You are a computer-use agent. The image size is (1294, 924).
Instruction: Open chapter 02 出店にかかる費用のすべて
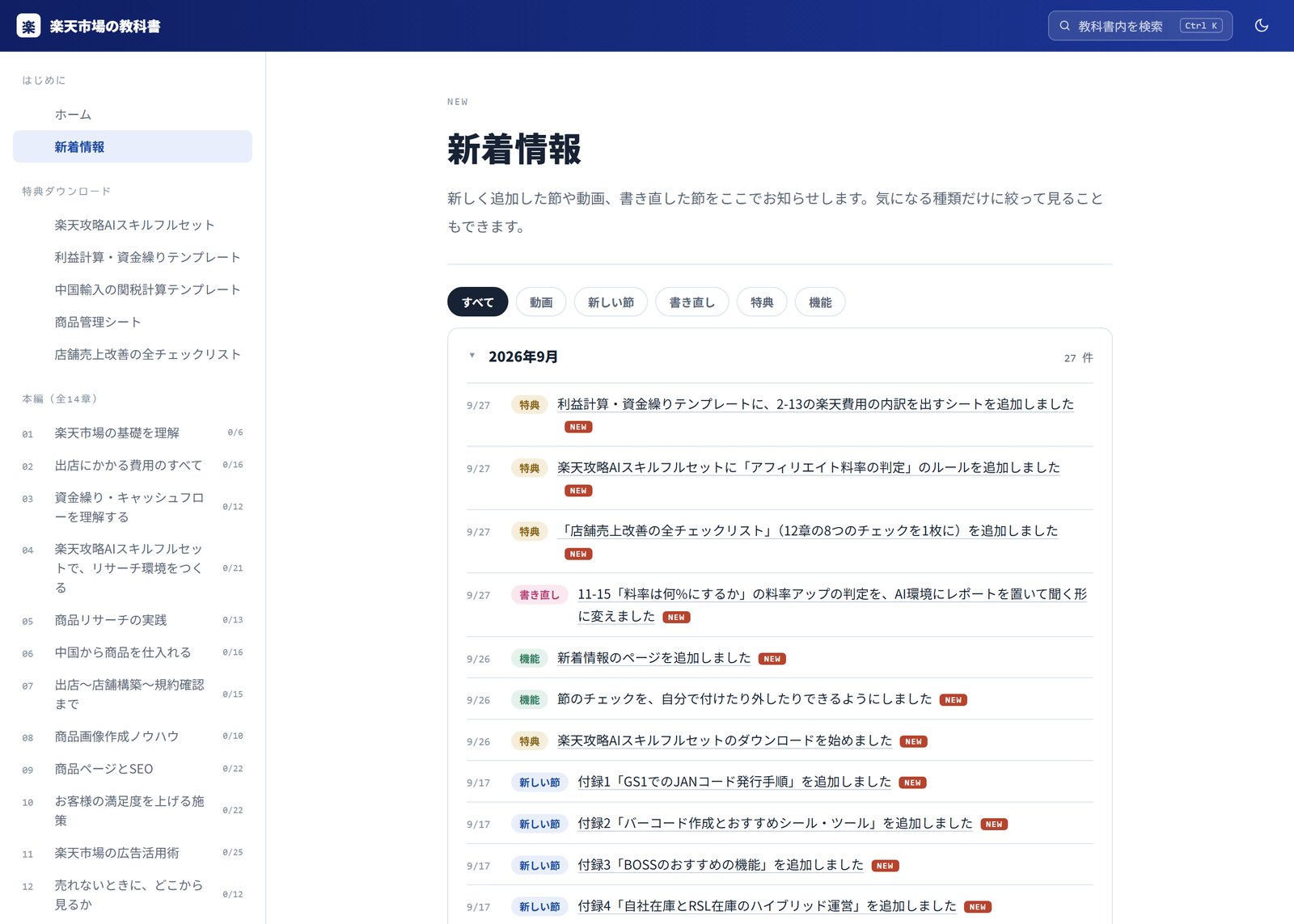tap(133, 466)
